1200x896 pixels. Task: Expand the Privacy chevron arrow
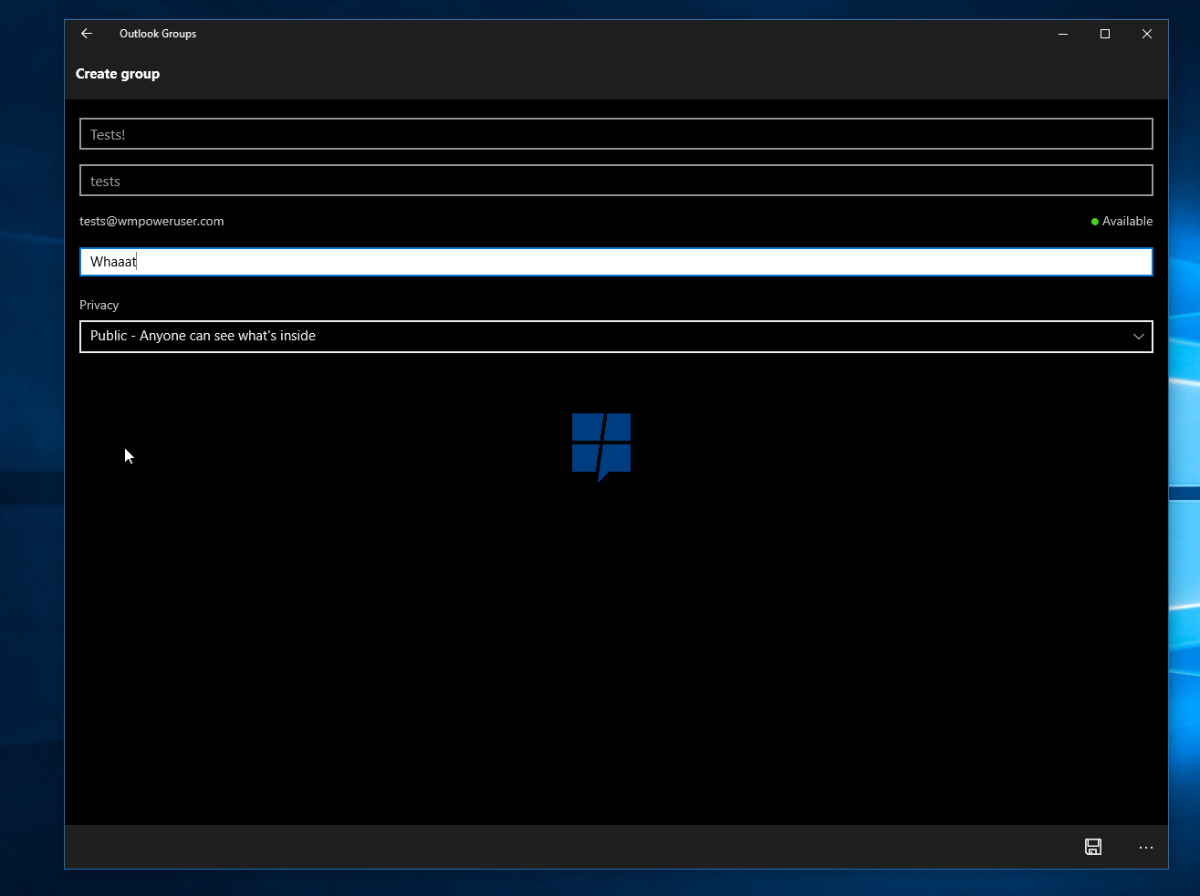click(x=1138, y=336)
